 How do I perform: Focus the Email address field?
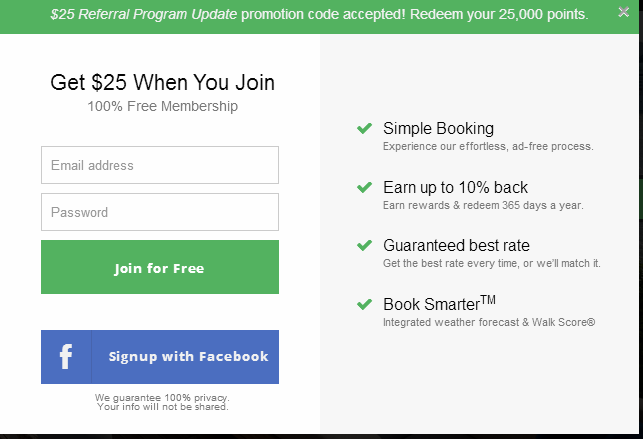point(160,165)
